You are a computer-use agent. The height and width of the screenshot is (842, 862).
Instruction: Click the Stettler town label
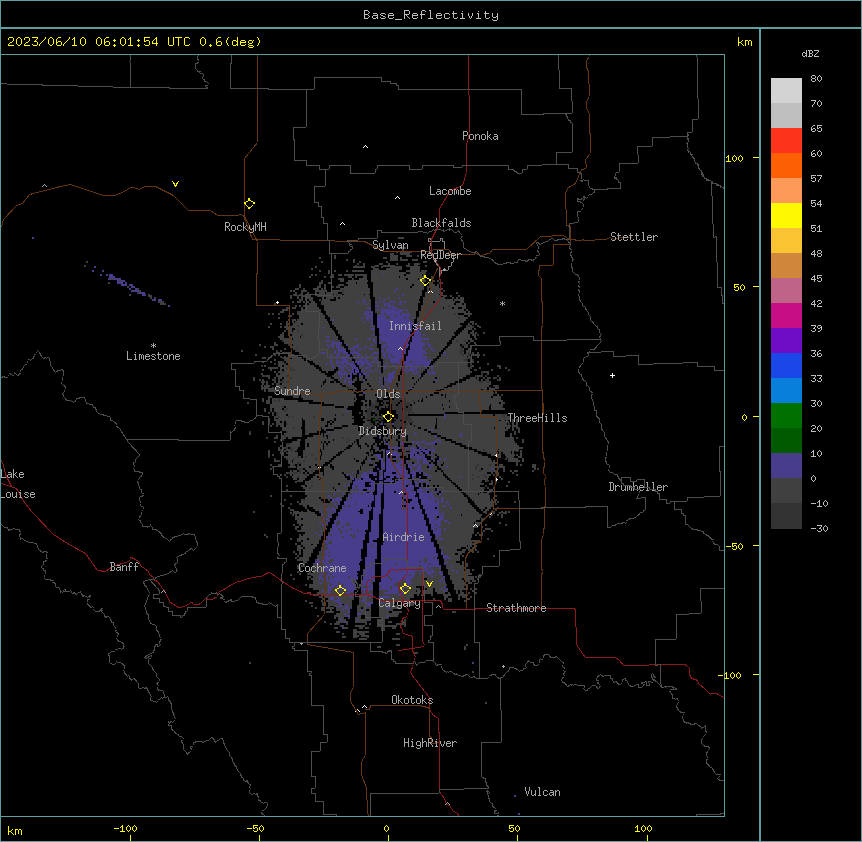[x=634, y=237]
